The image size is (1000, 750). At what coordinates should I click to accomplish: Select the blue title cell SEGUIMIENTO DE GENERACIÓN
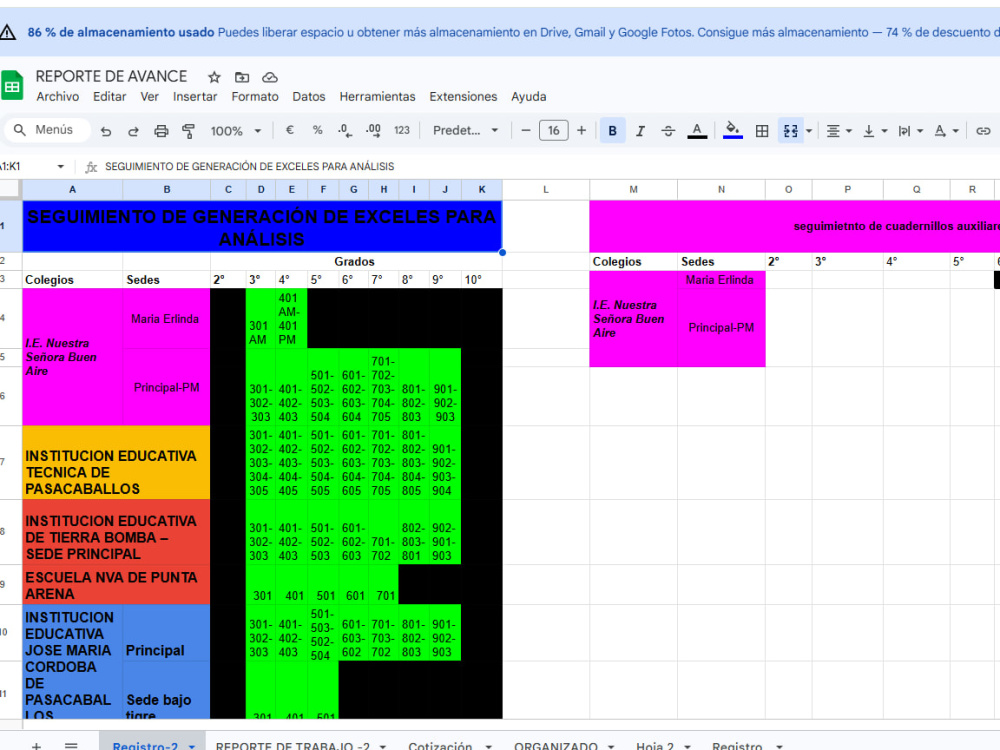click(x=262, y=226)
